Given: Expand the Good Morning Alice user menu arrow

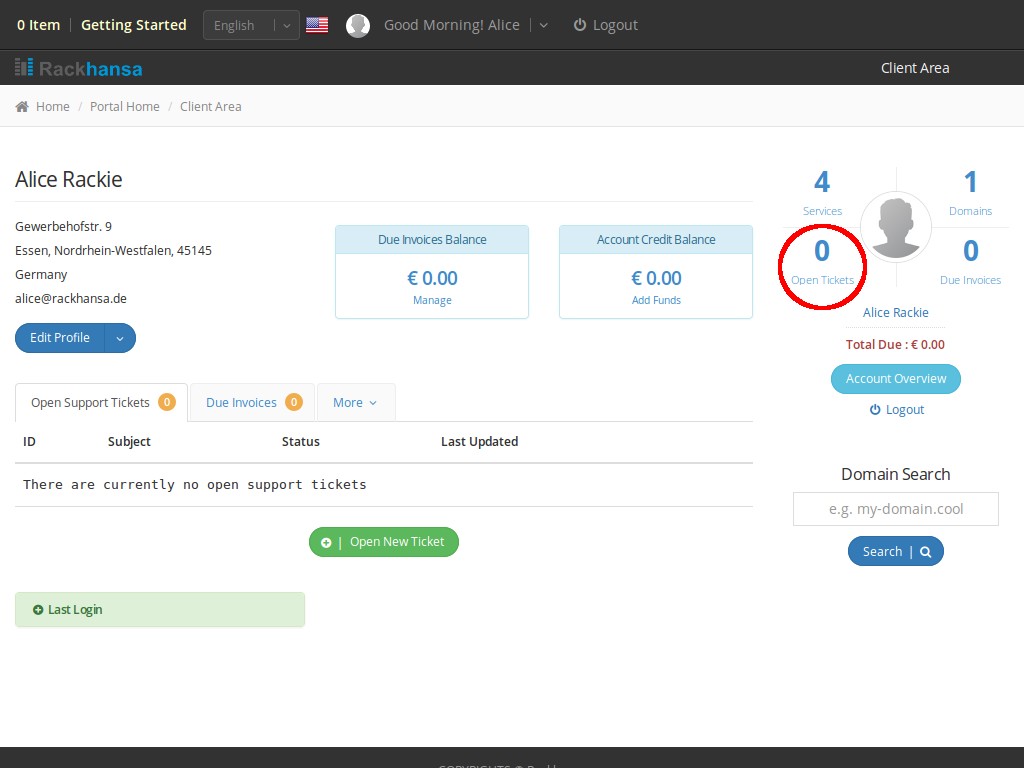Looking at the screenshot, I should coord(543,25).
